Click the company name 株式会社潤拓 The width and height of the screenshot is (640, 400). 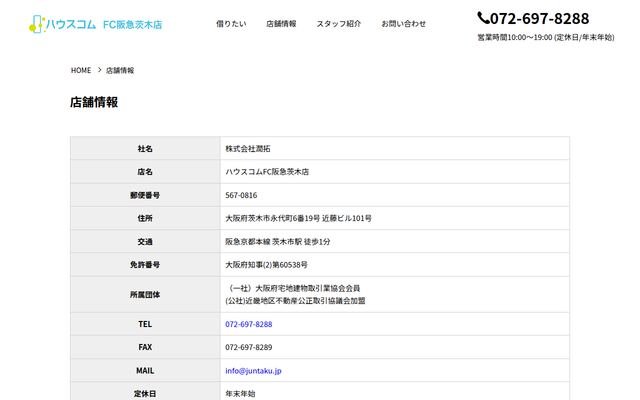coord(248,149)
